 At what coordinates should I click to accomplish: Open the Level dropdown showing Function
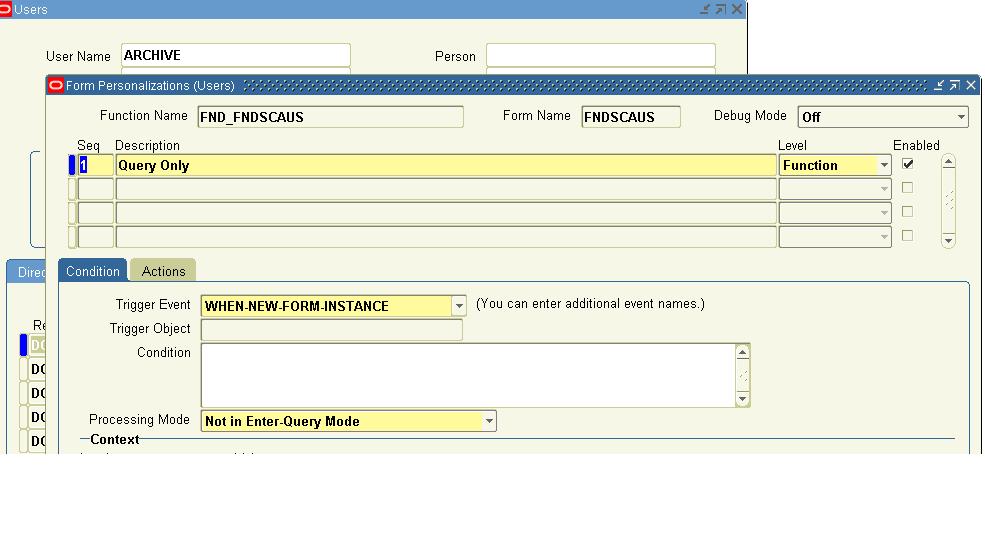click(x=884, y=165)
